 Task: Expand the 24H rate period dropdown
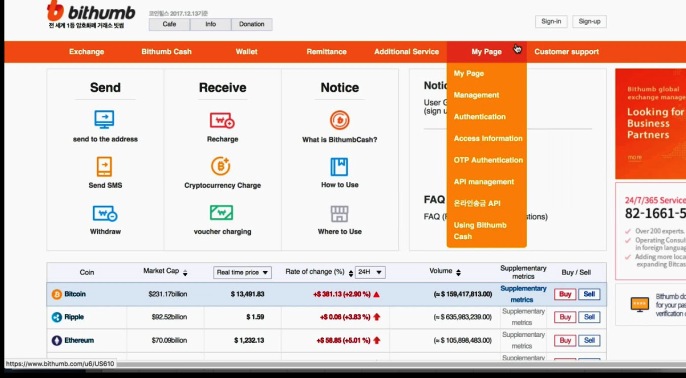370,272
